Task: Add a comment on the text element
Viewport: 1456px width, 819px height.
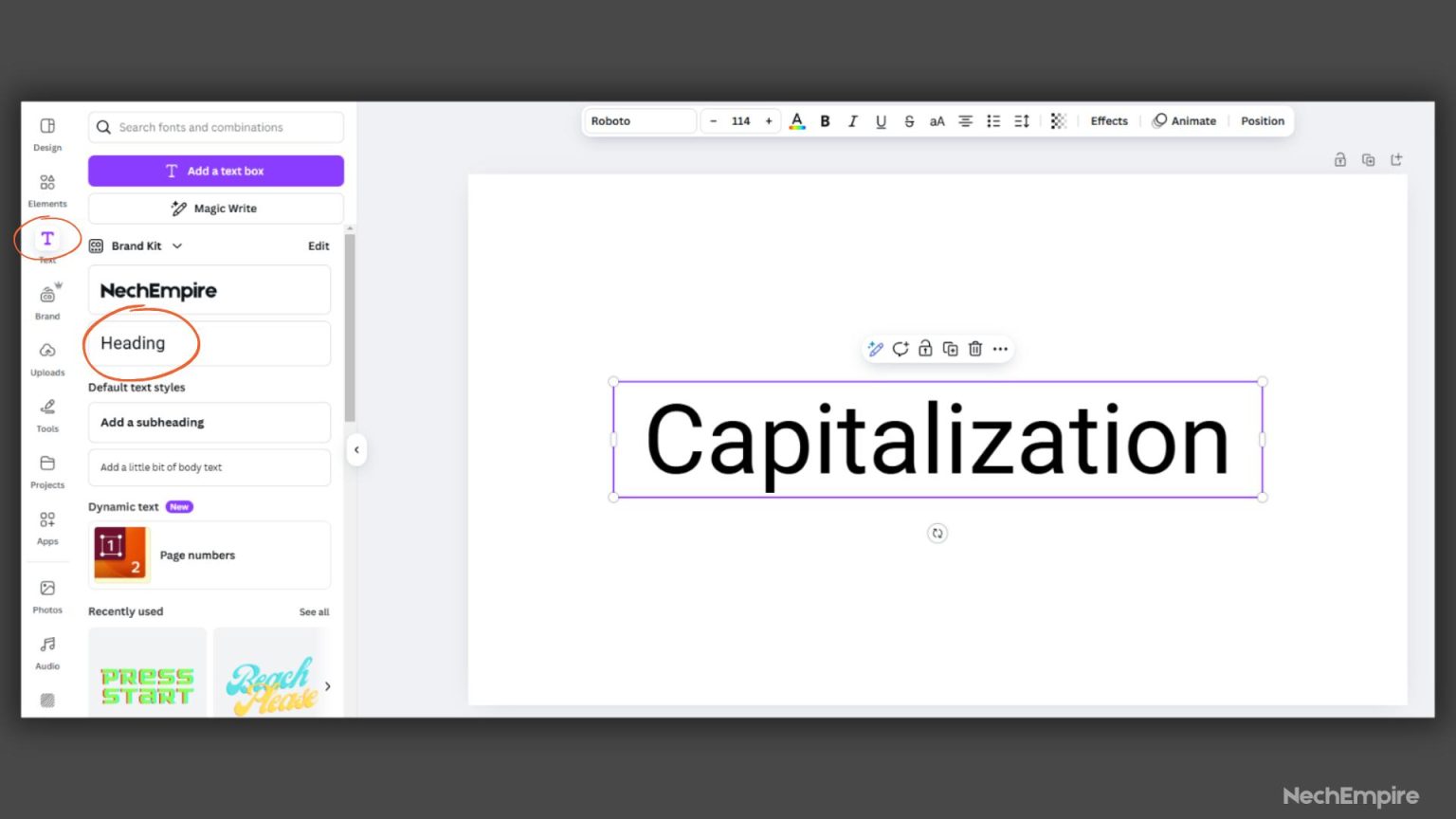Action: point(900,349)
